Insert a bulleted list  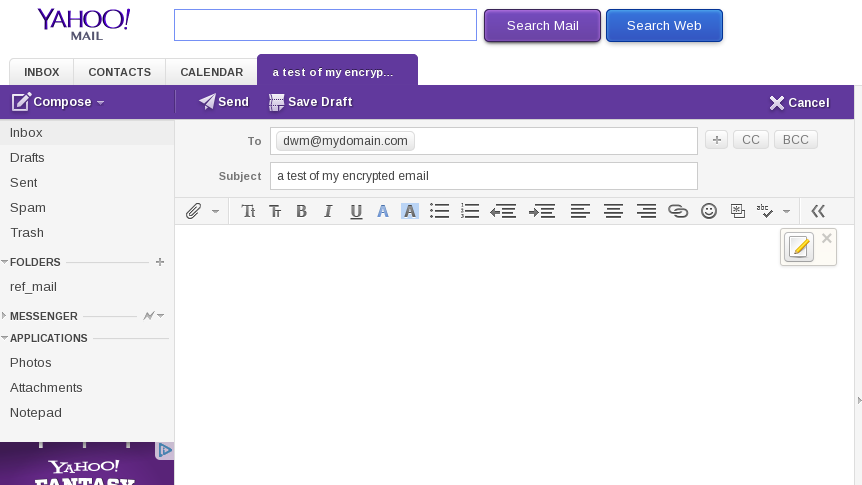click(x=439, y=211)
